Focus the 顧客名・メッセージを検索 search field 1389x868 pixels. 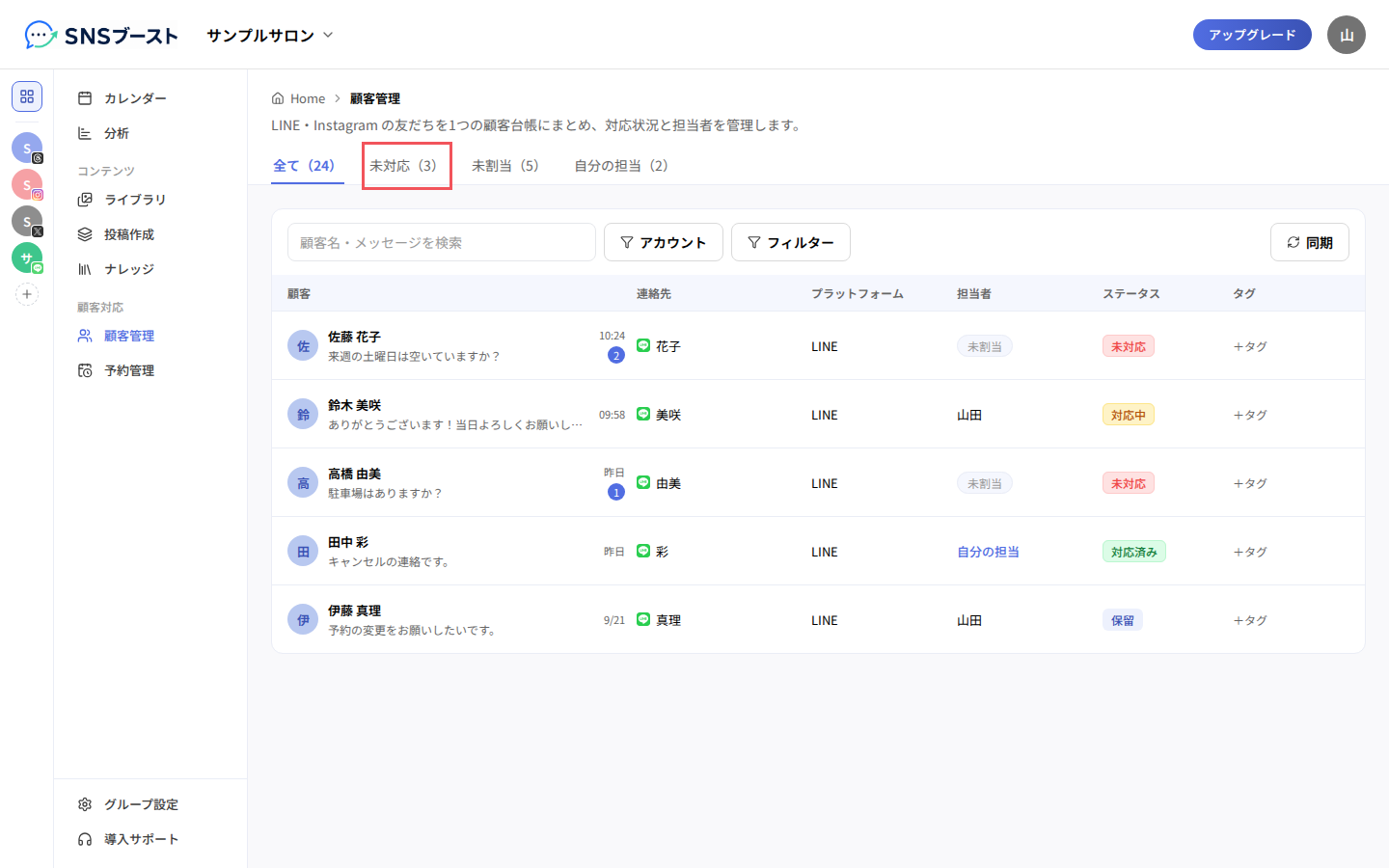click(x=442, y=242)
